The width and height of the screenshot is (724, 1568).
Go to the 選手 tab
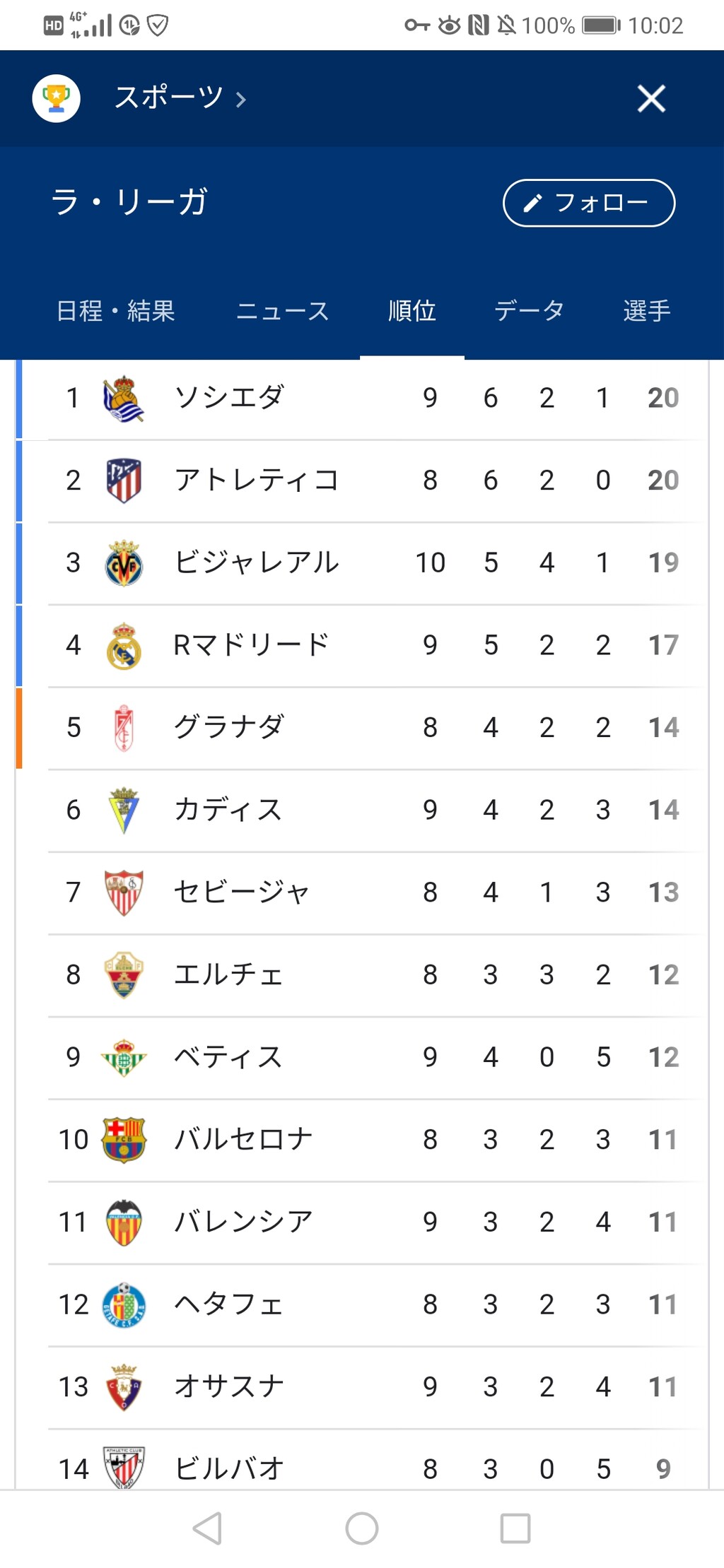pyautogui.click(x=646, y=311)
